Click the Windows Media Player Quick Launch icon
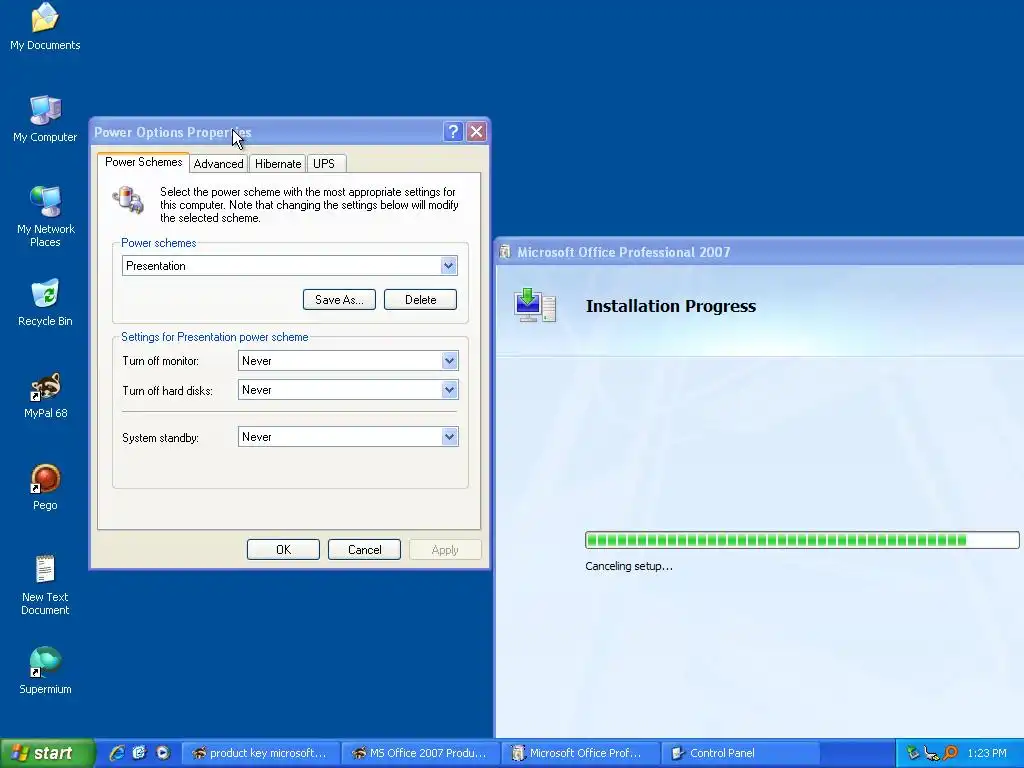Image resolution: width=1024 pixels, height=768 pixels. [163, 753]
